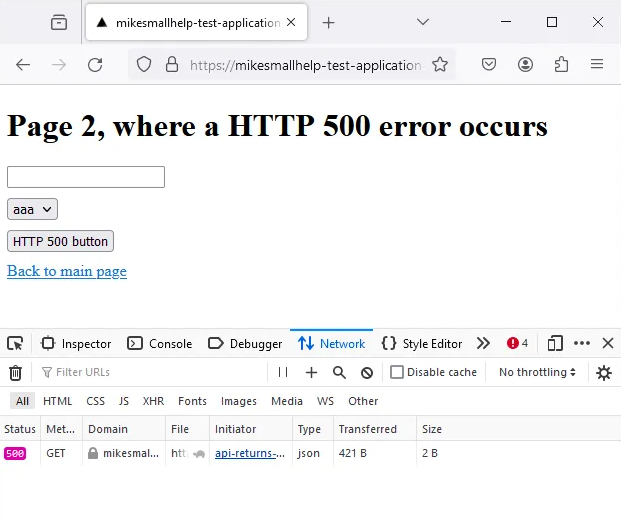Image resolution: width=621 pixels, height=519 pixels.
Task: Create a new request with plus icon
Action: (x=311, y=372)
